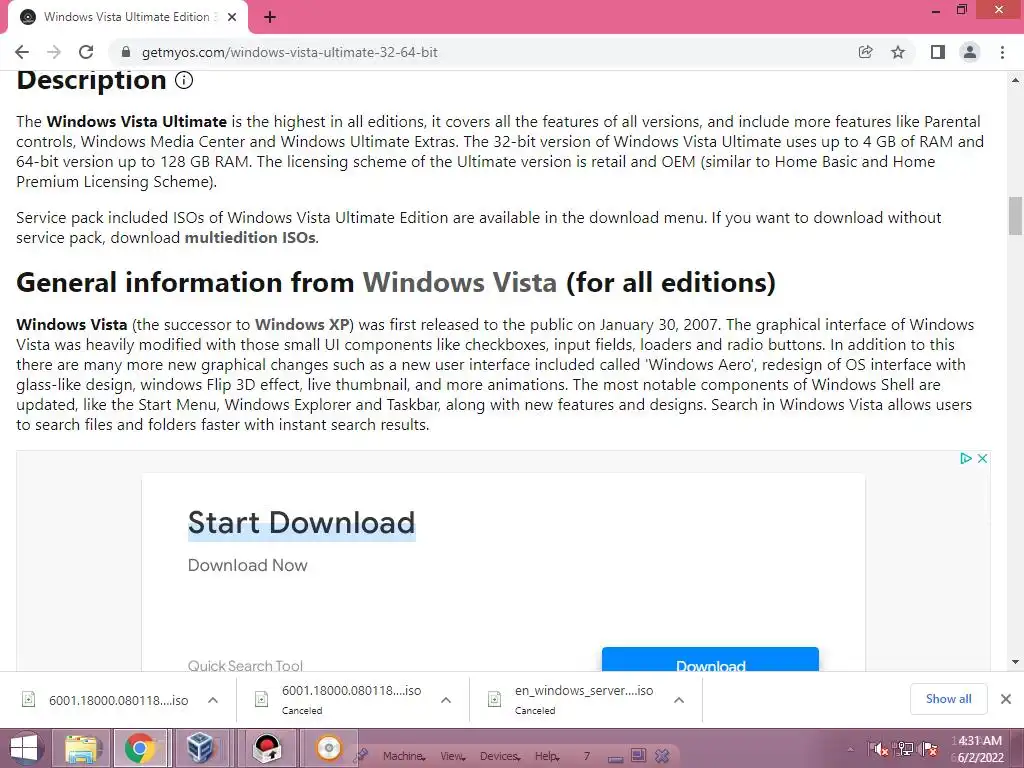This screenshot has width=1024, height=768.
Task: Click the Download Now ad text
Action: tap(248, 566)
